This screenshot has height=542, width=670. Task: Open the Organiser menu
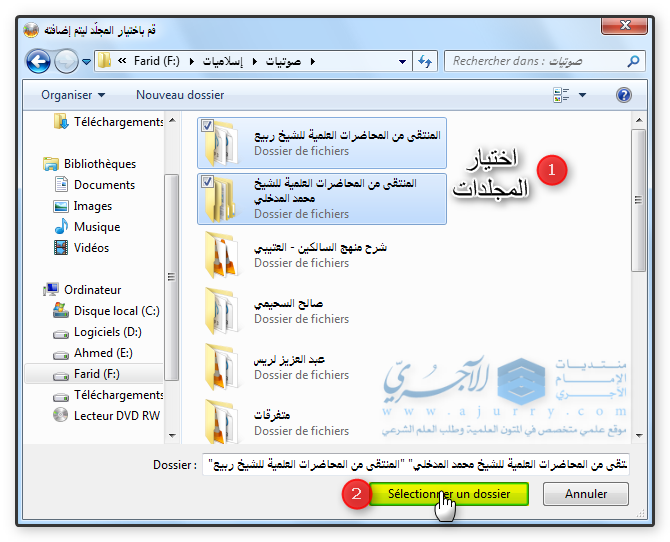73,95
